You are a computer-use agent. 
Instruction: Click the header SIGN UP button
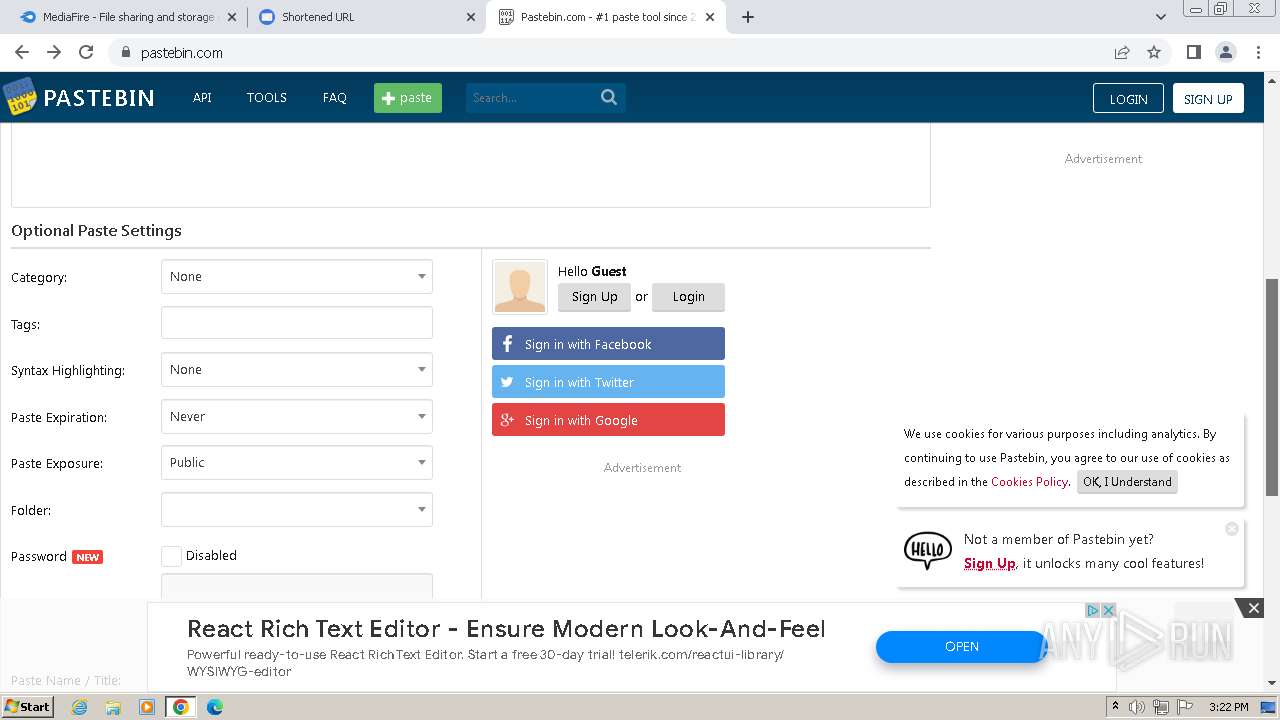(x=1208, y=98)
